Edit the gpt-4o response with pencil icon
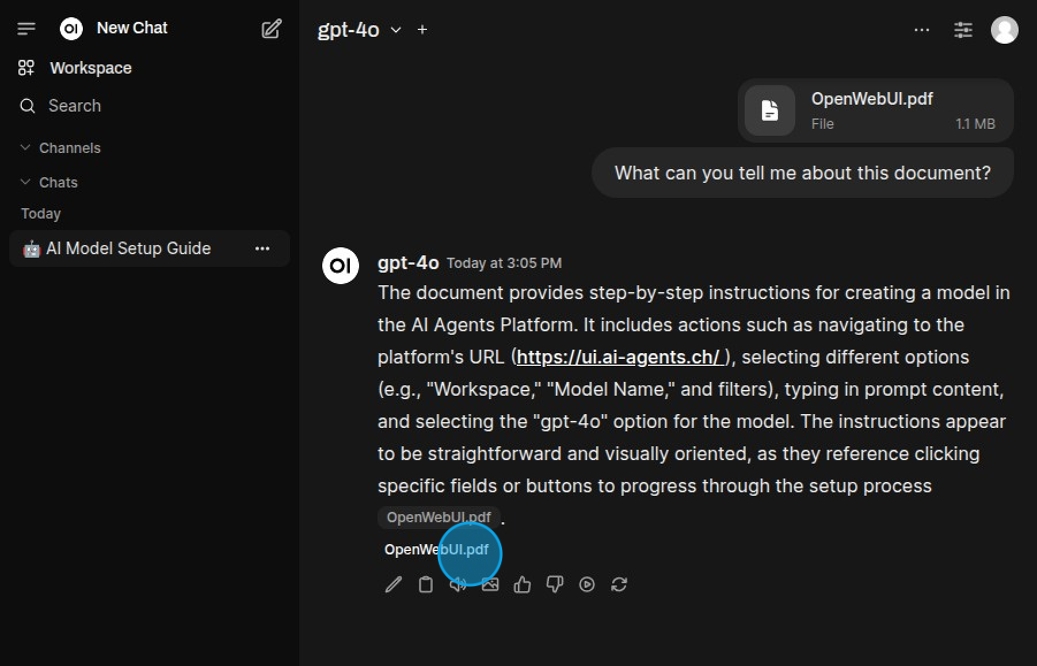This screenshot has height=666, width=1037. pyautogui.click(x=393, y=585)
